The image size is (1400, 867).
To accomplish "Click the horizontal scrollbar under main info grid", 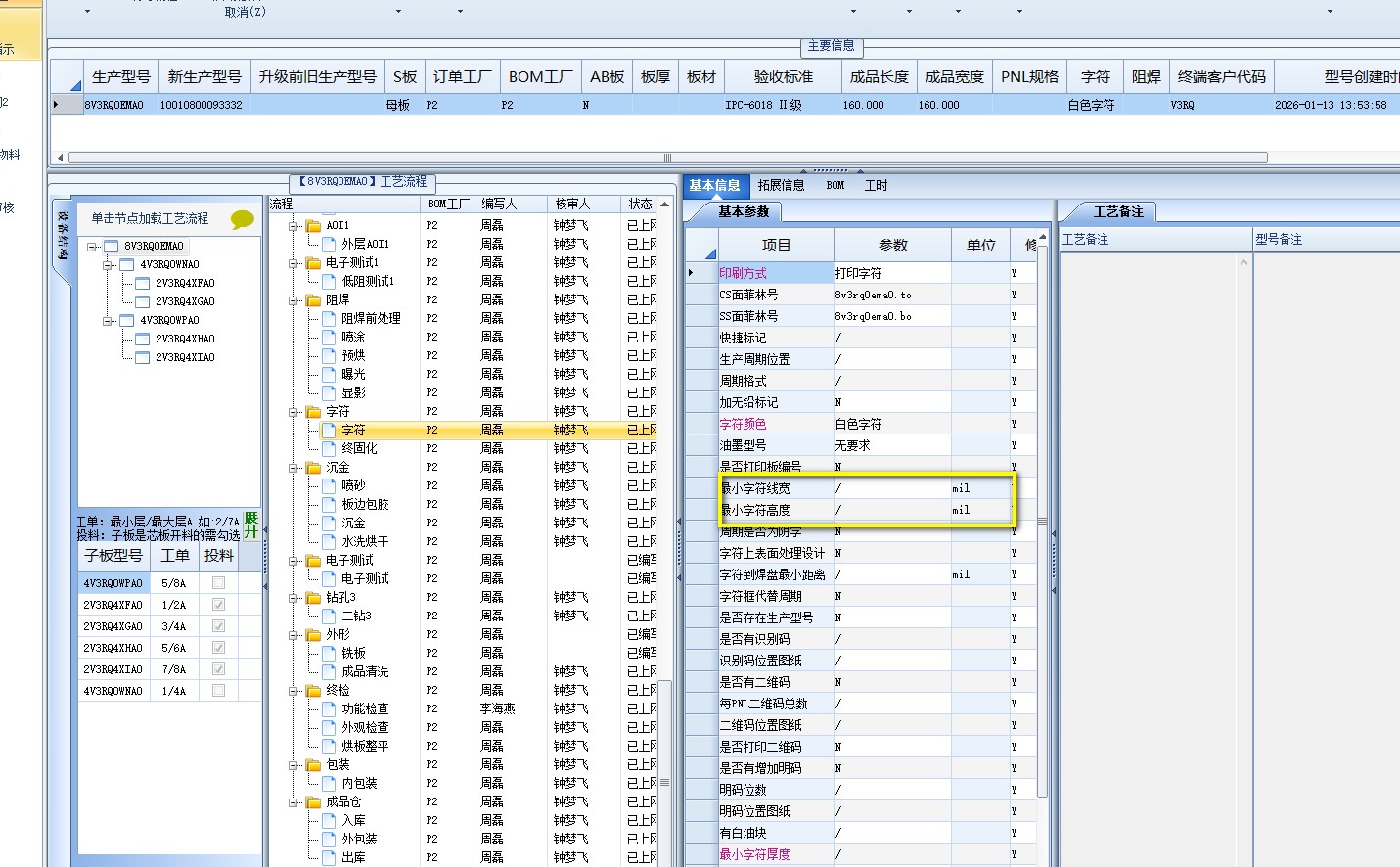I will click(667, 158).
